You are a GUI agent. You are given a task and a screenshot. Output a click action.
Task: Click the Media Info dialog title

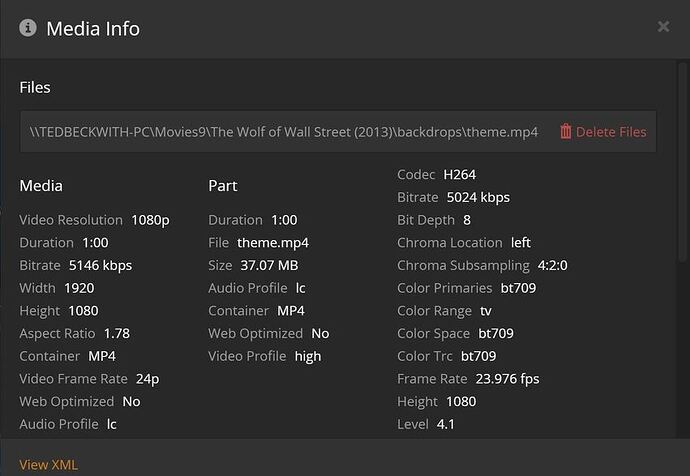tap(93, 28)
